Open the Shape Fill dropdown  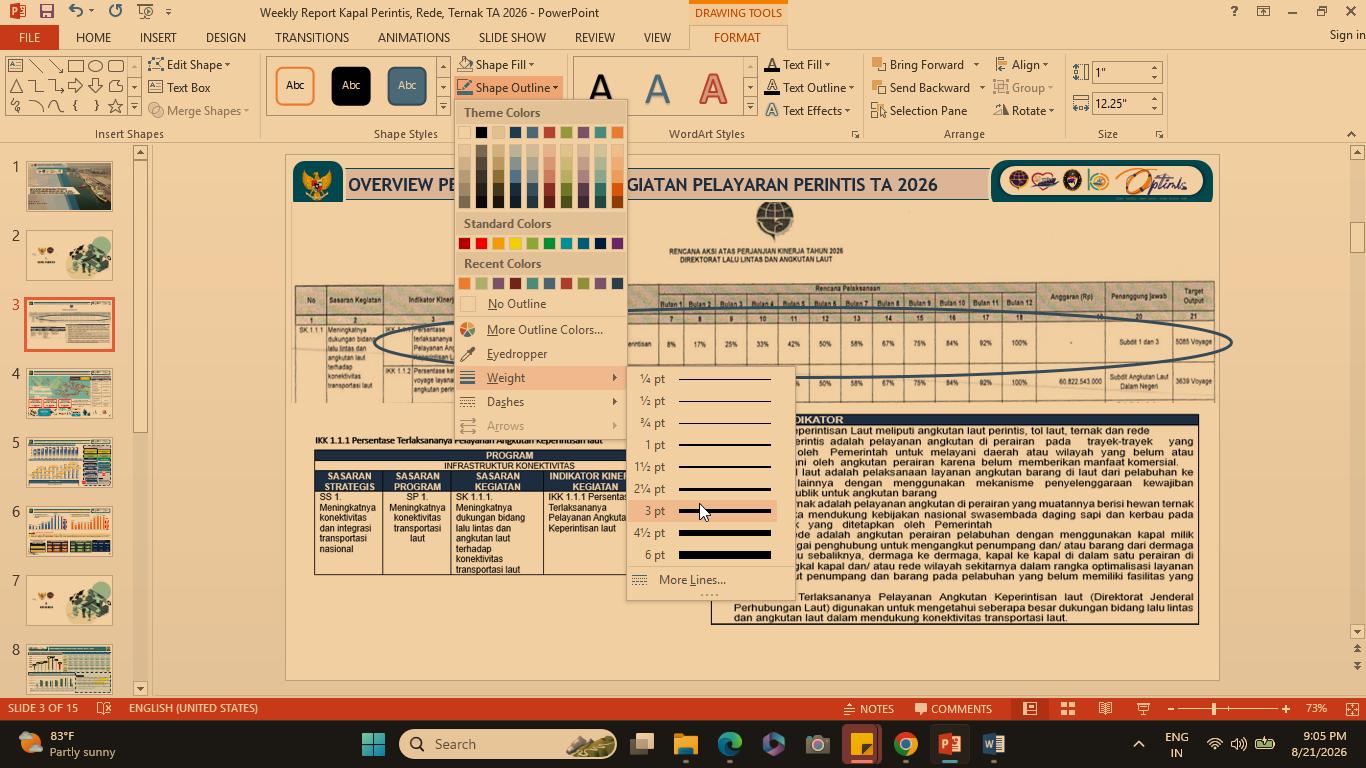click(497, 65)
